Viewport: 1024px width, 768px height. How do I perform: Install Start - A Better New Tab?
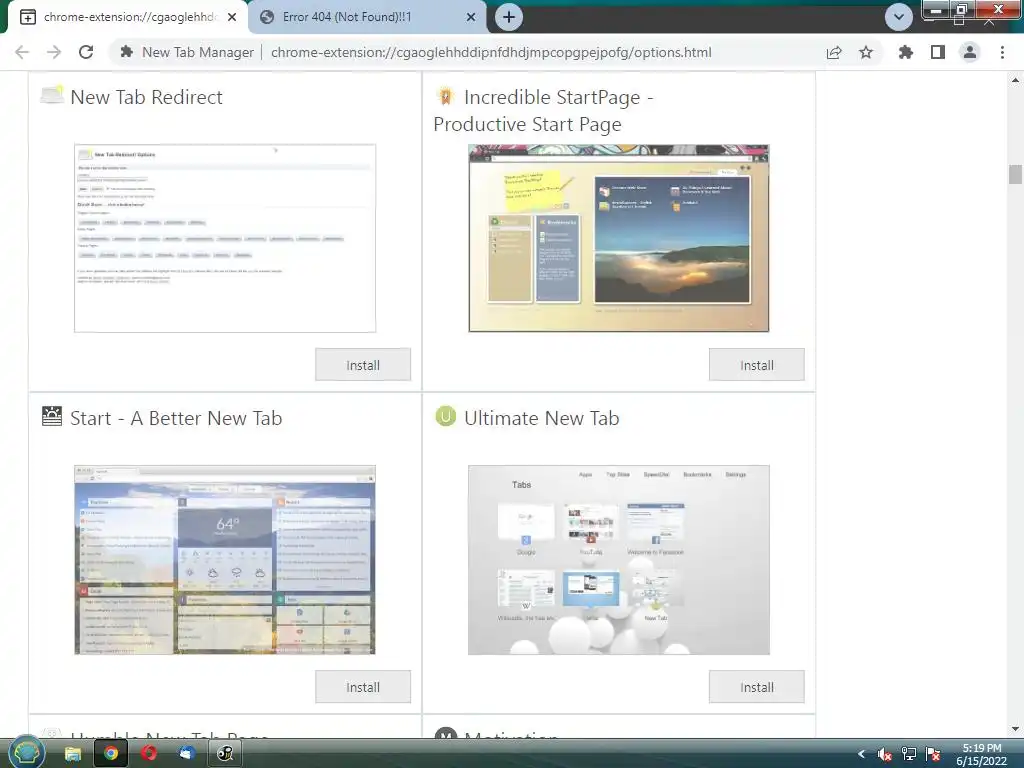(363, 686)
